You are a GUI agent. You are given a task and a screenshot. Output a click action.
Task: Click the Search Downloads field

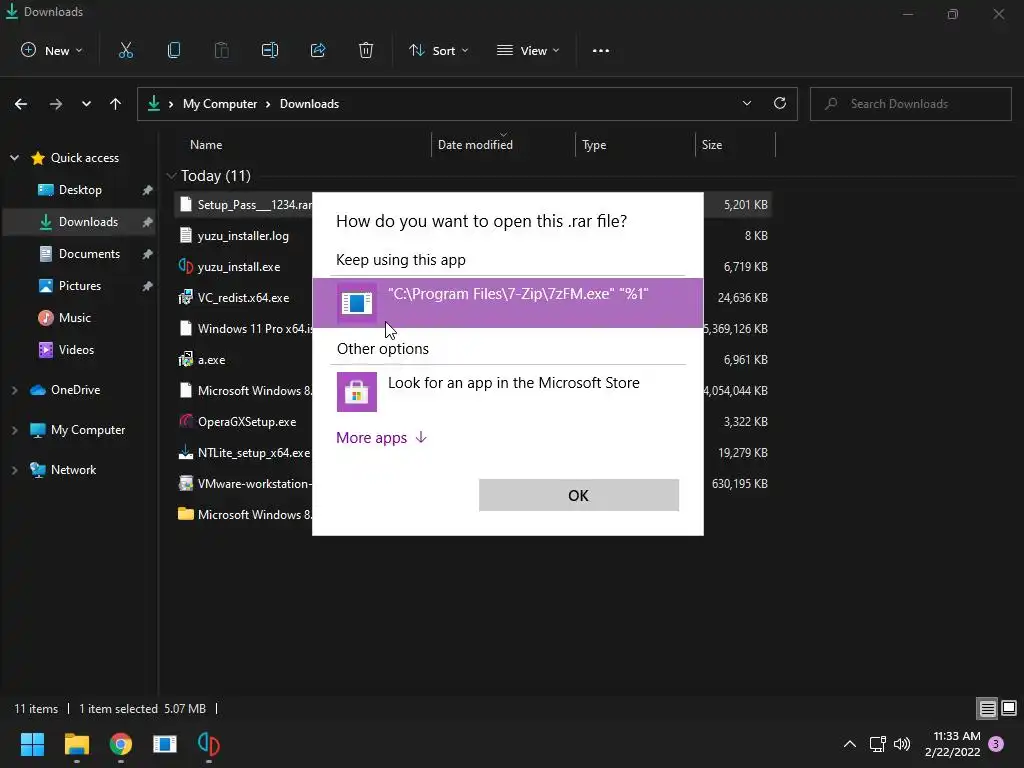coord(910,104)
